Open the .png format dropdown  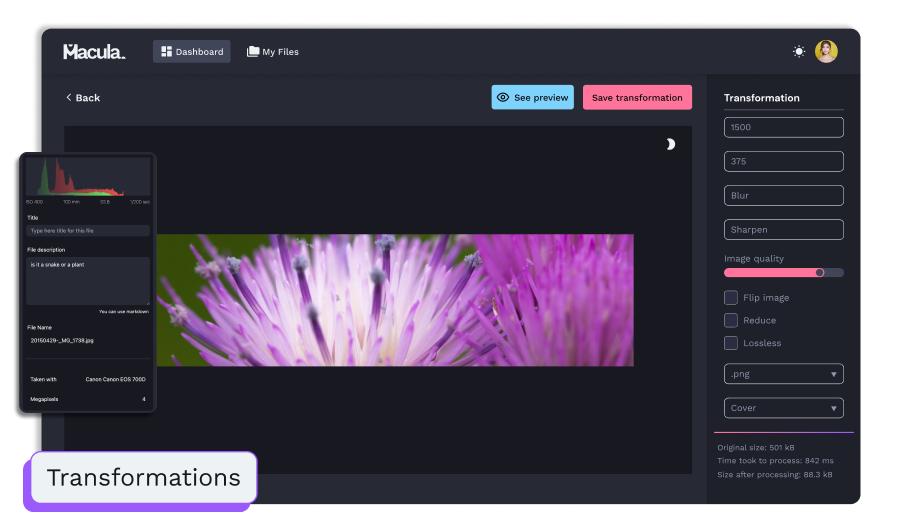(783, 374)
